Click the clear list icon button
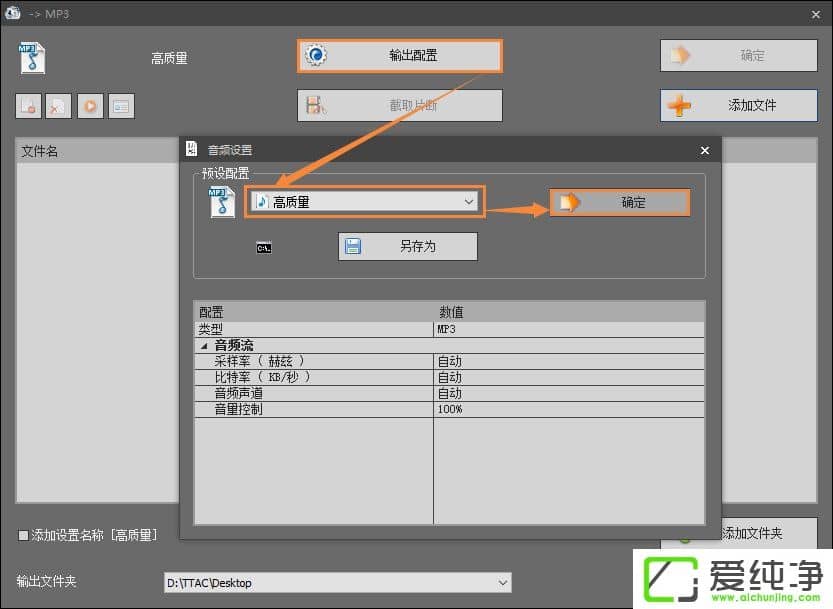This screenshot has width=833, height=609. point(60,105)
